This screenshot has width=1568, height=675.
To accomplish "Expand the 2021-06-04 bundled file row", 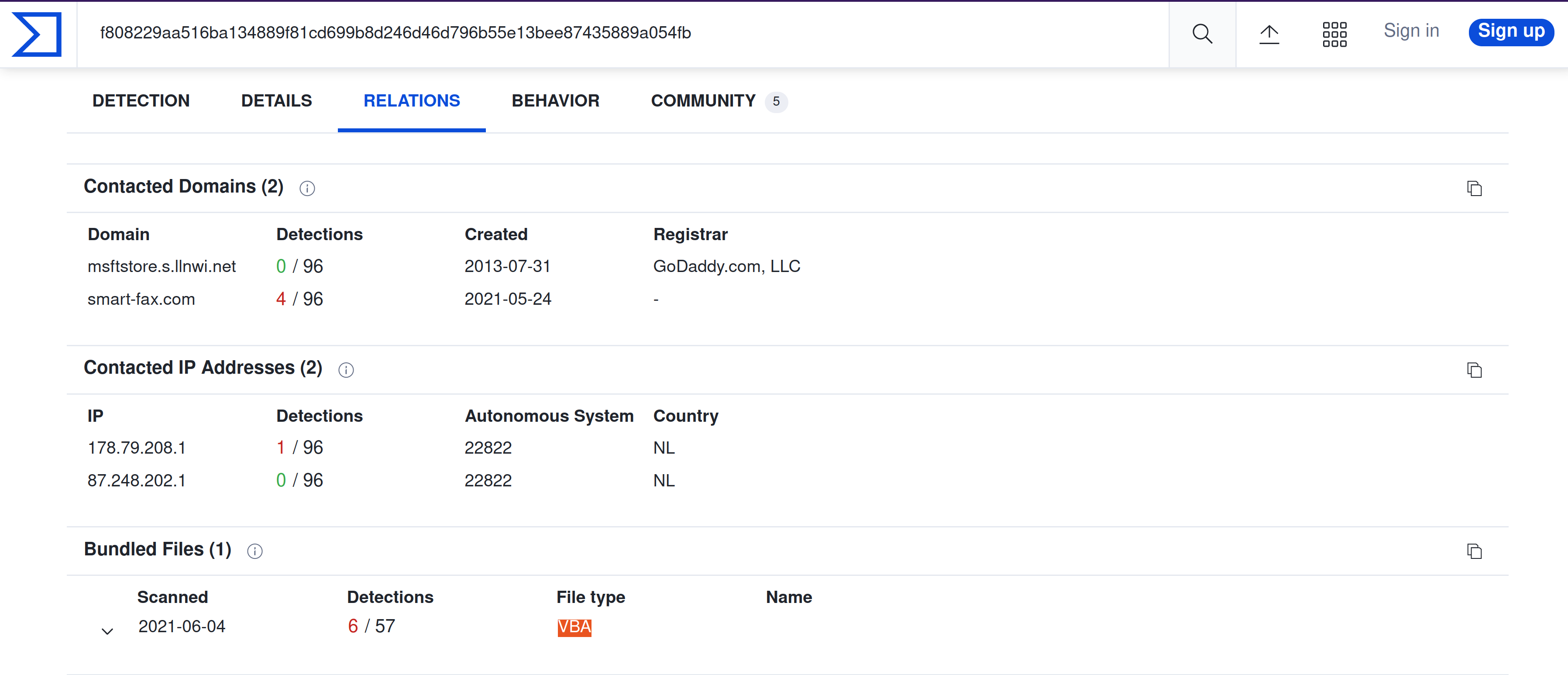I will 107,630.
